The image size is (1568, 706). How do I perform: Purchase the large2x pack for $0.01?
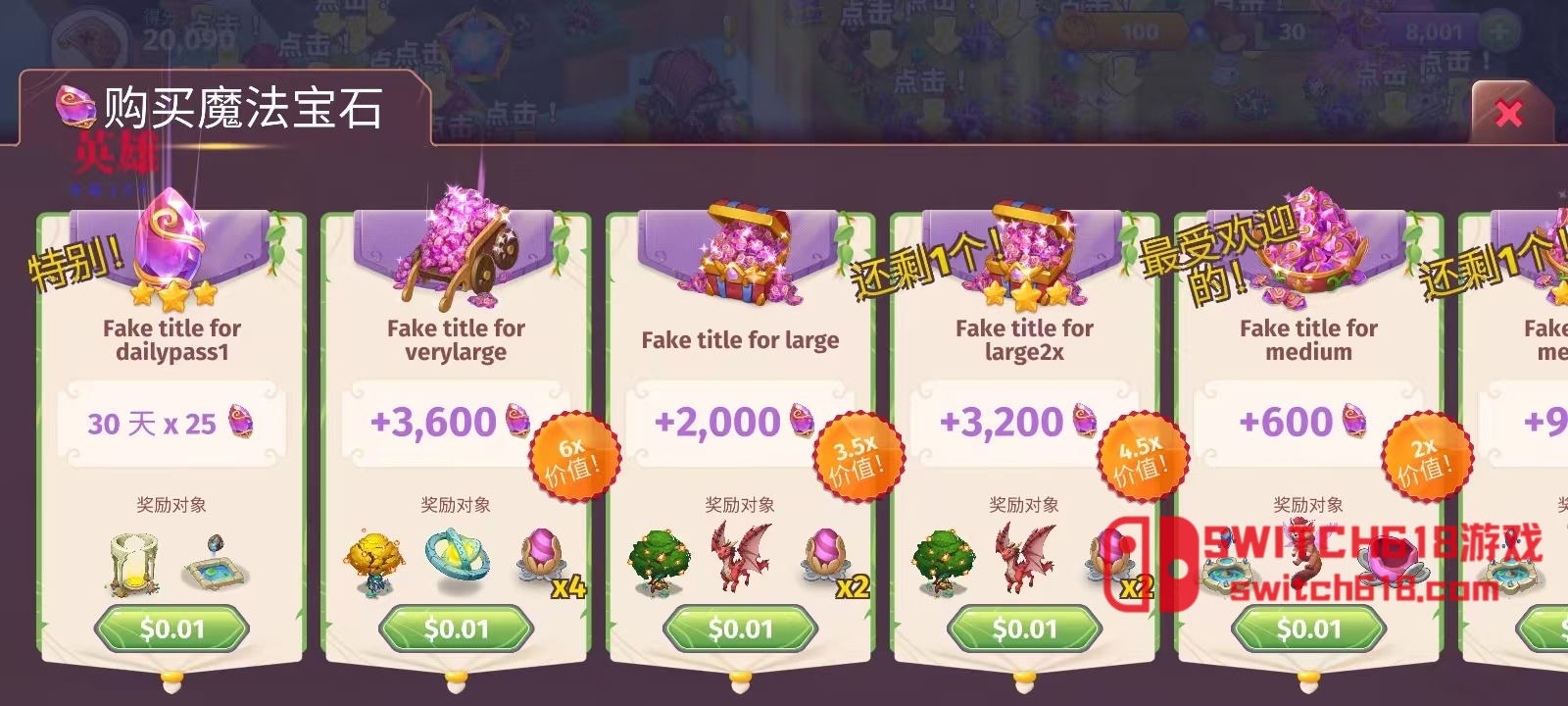[1024, 629]
